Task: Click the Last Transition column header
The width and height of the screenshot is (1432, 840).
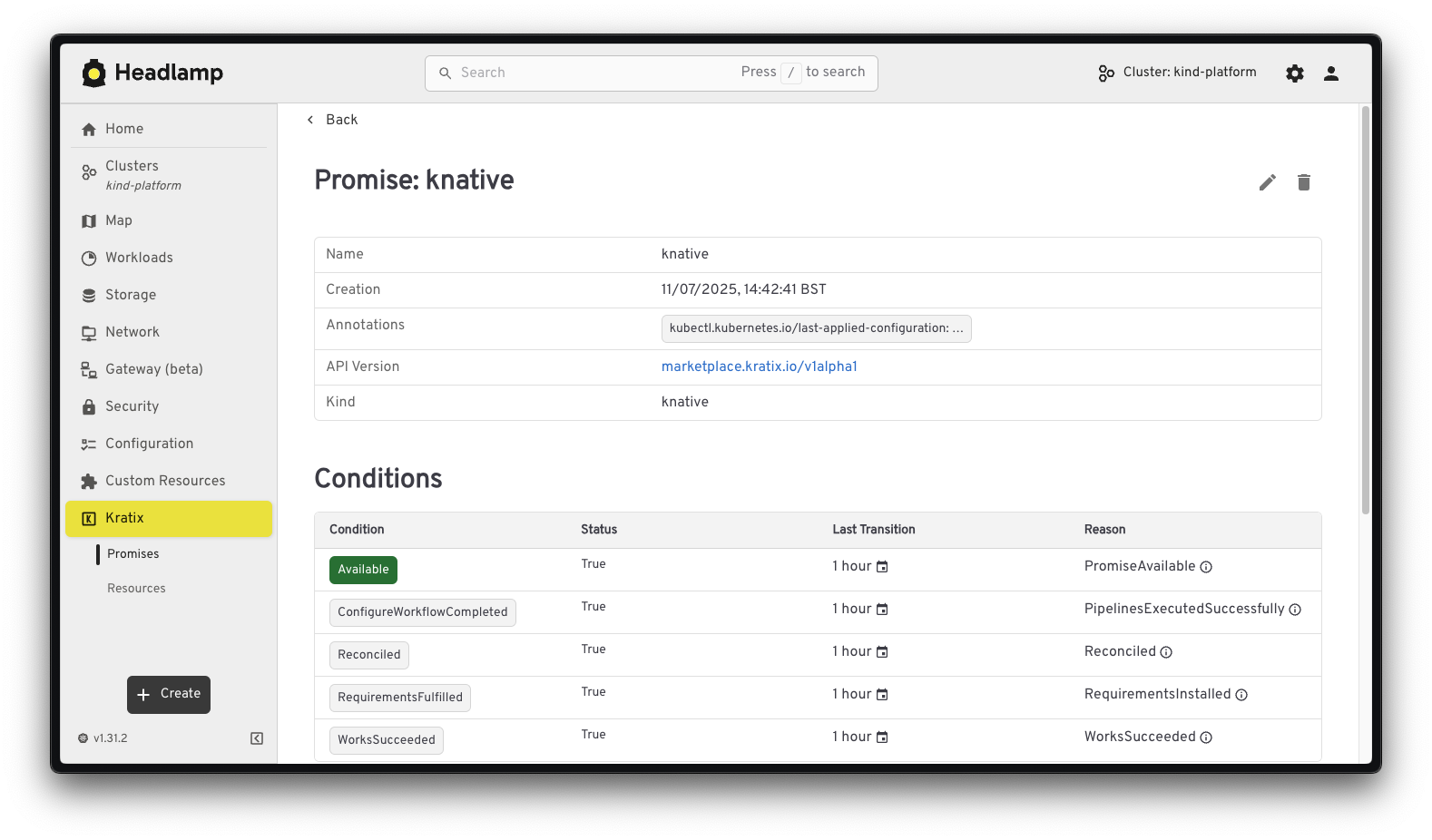Action: click(874, 530)
